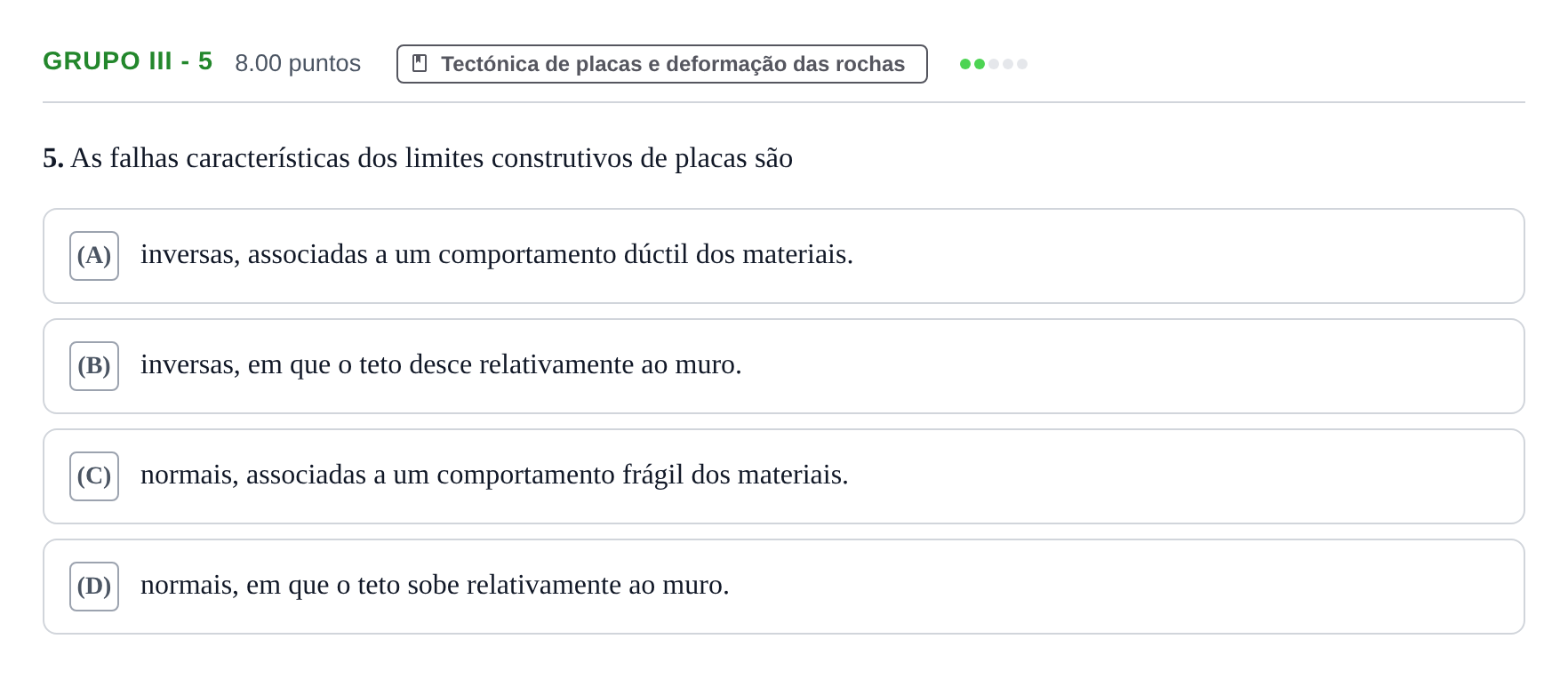Screen dimensions: 1568x679
Task: Open the Tectónica de placas topic tag
Action: (x=661, y=64)
